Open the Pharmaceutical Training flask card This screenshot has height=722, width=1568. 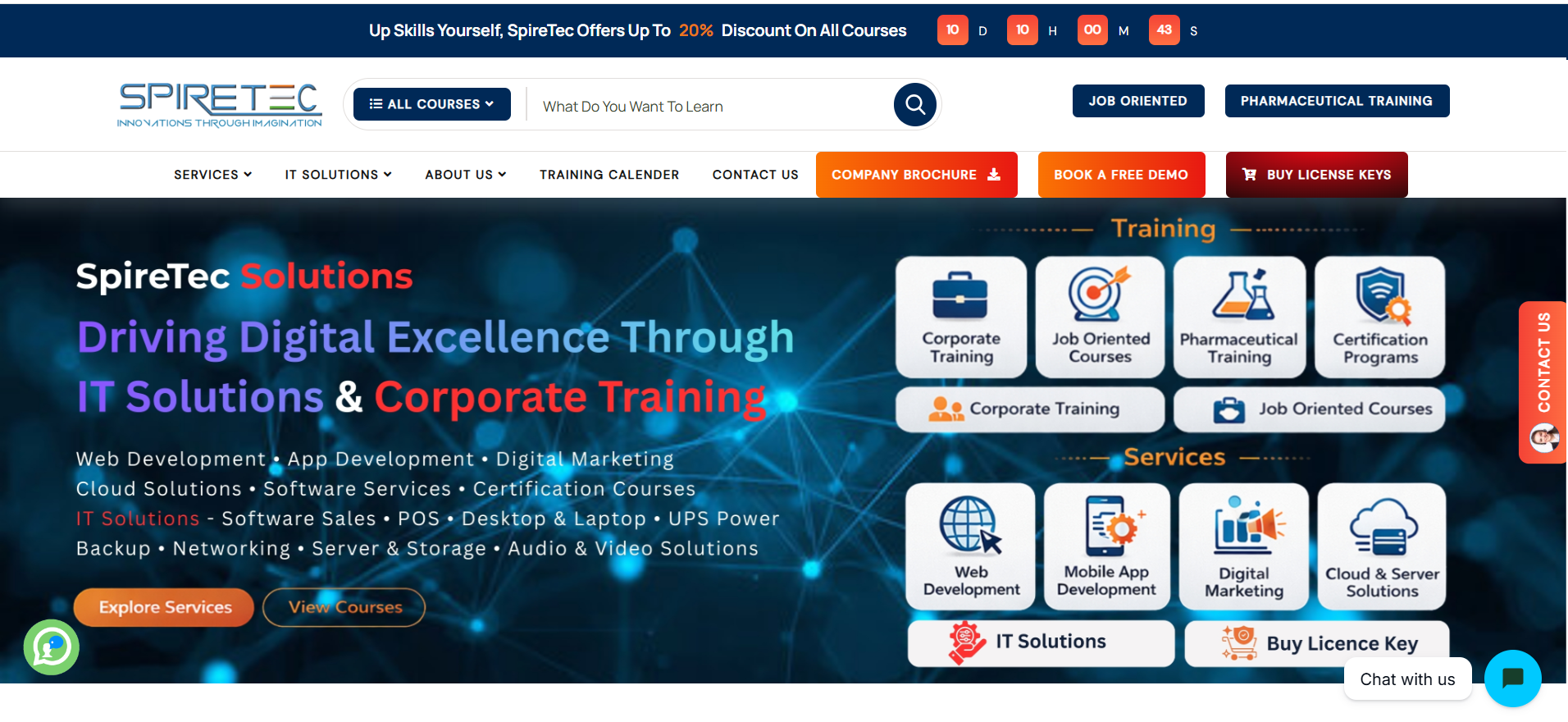(1239, 317)
